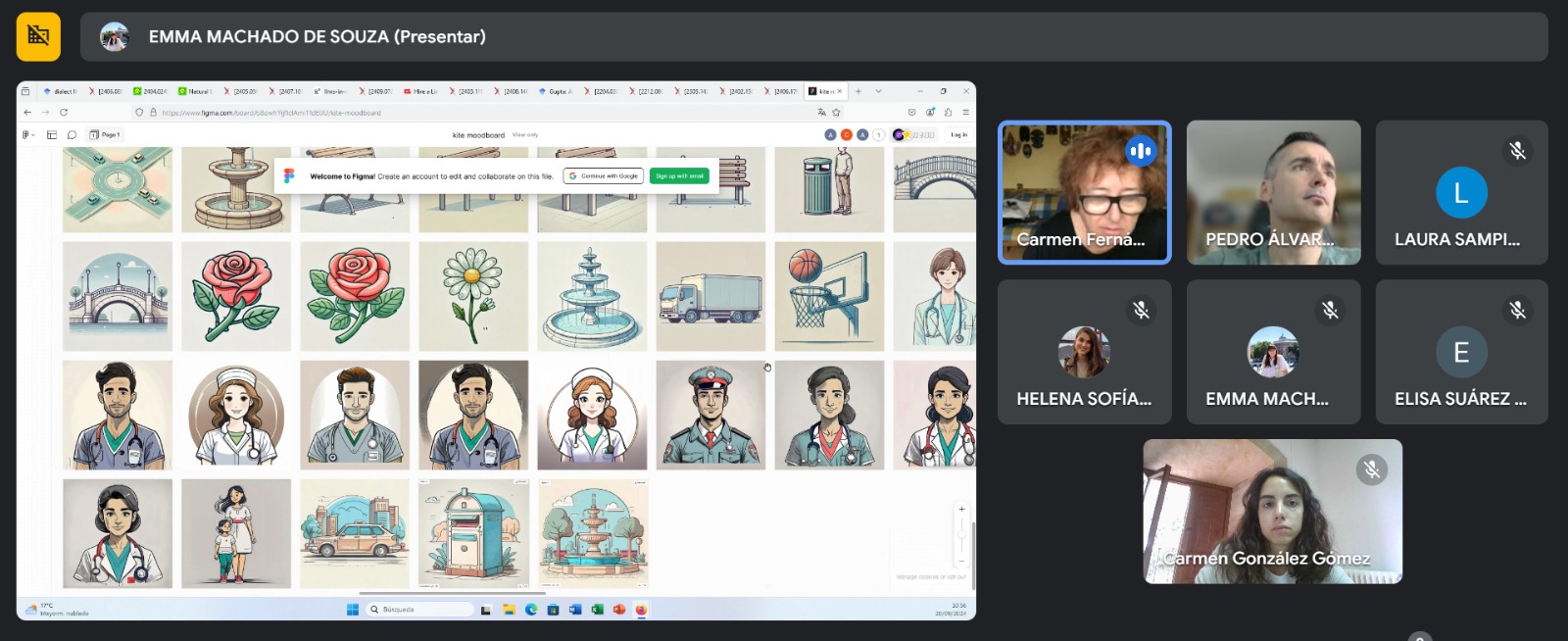The width and height of the screenshot is (1568, 641).
Task: Bookmark the page with the star icon
Action: tap(836, 113)
